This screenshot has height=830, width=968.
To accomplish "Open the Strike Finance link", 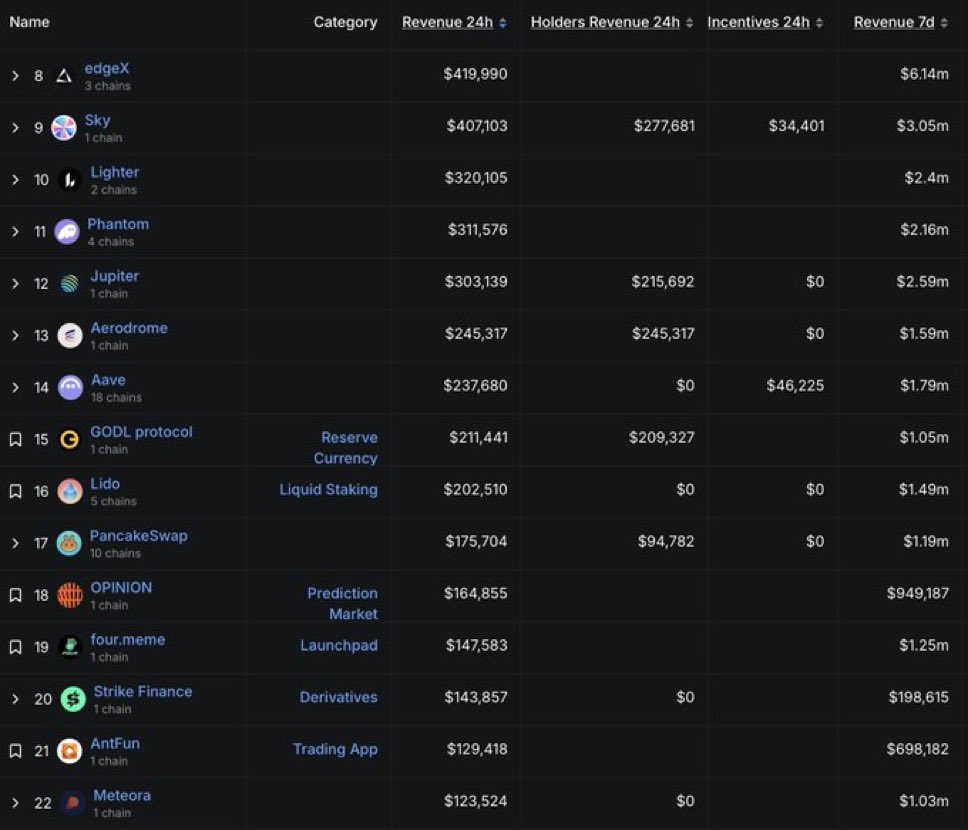I will (x=143, y=691).
